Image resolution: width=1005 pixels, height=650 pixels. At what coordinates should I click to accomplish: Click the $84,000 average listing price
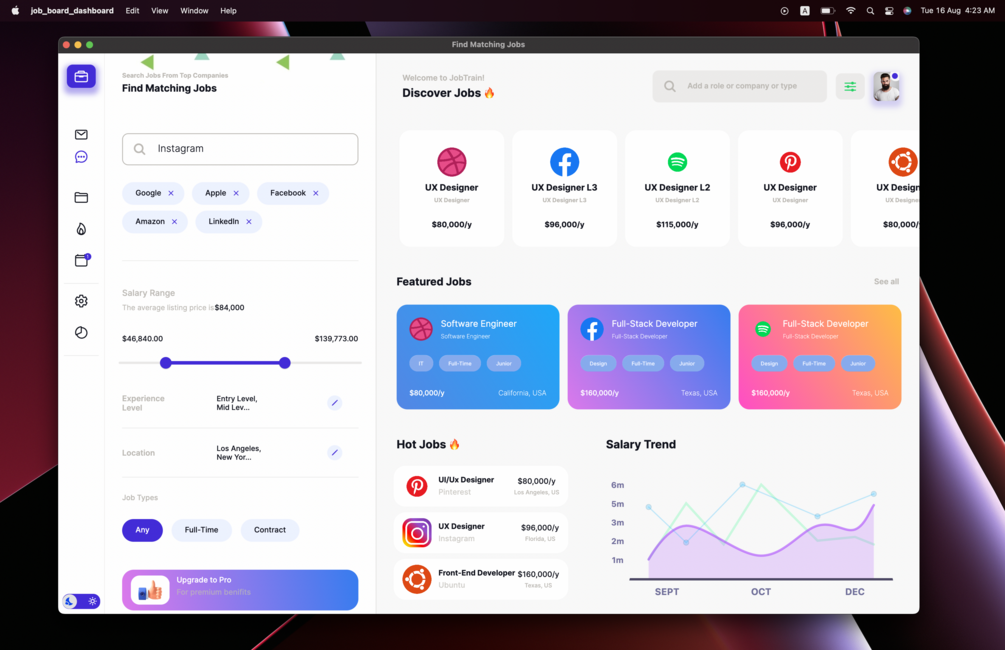229,308
